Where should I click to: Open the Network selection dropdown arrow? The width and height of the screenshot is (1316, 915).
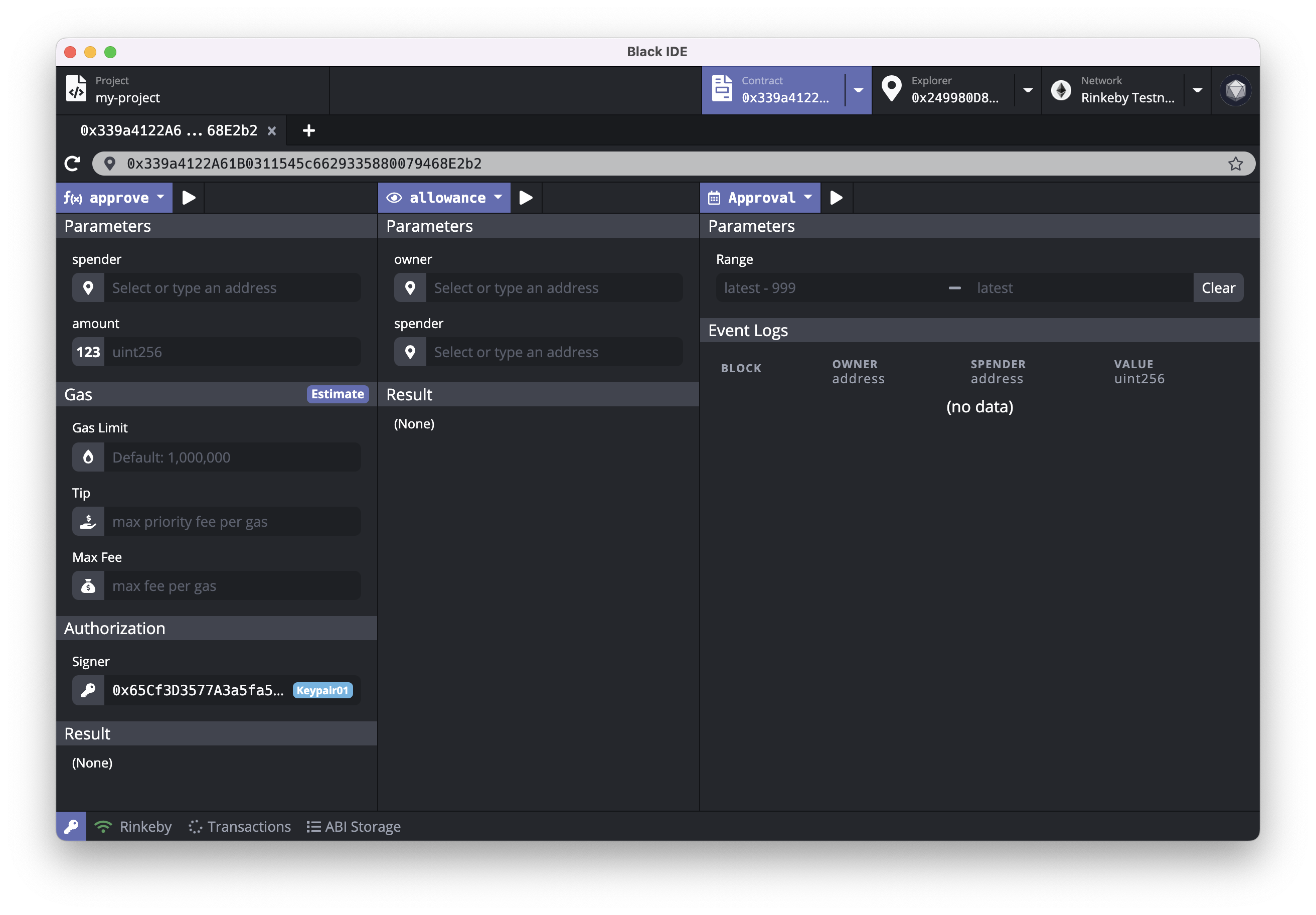click(x=1197, y=91)
